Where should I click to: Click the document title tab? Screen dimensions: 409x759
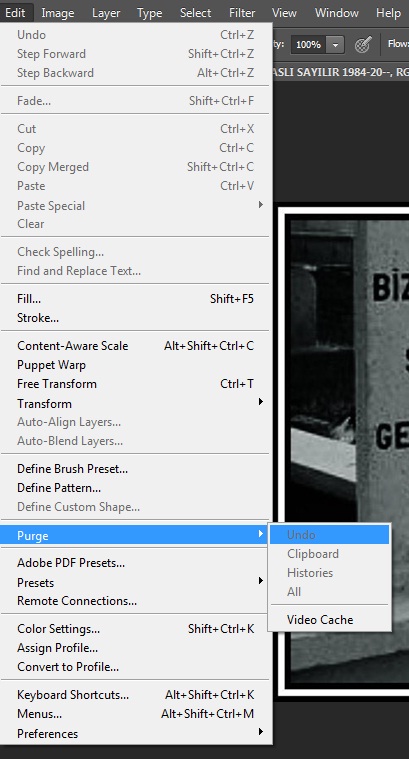click(341, 72)
